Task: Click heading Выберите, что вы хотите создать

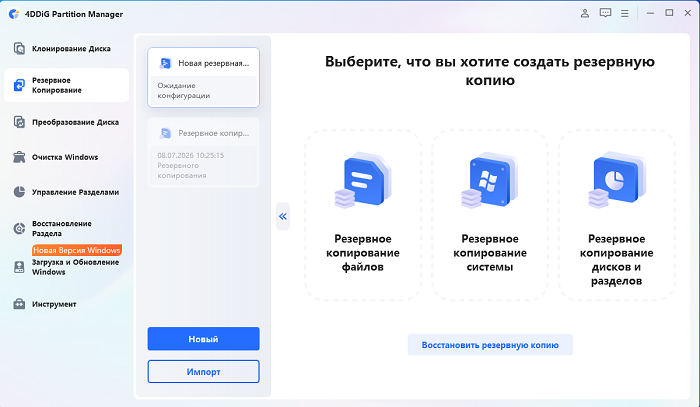Action: [490, 71]
